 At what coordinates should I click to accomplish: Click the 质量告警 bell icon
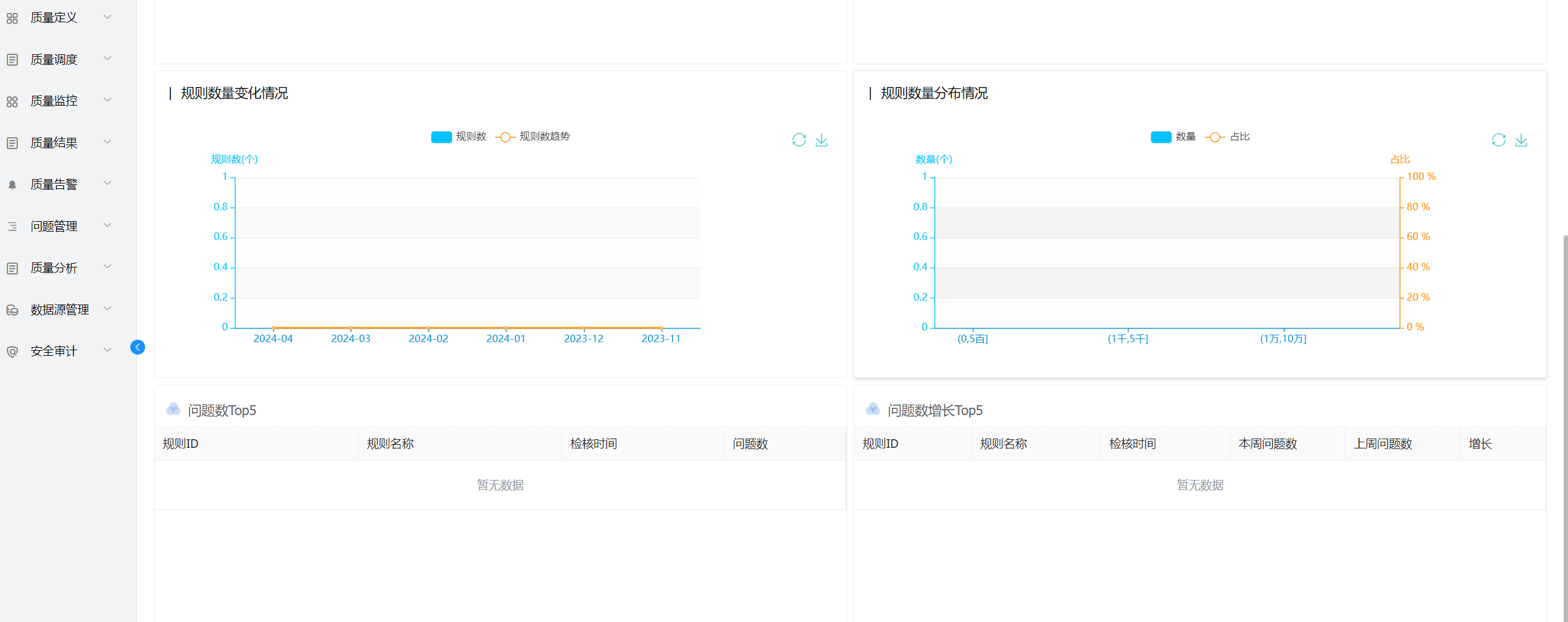pyautogui.click(x=12, y=185)
